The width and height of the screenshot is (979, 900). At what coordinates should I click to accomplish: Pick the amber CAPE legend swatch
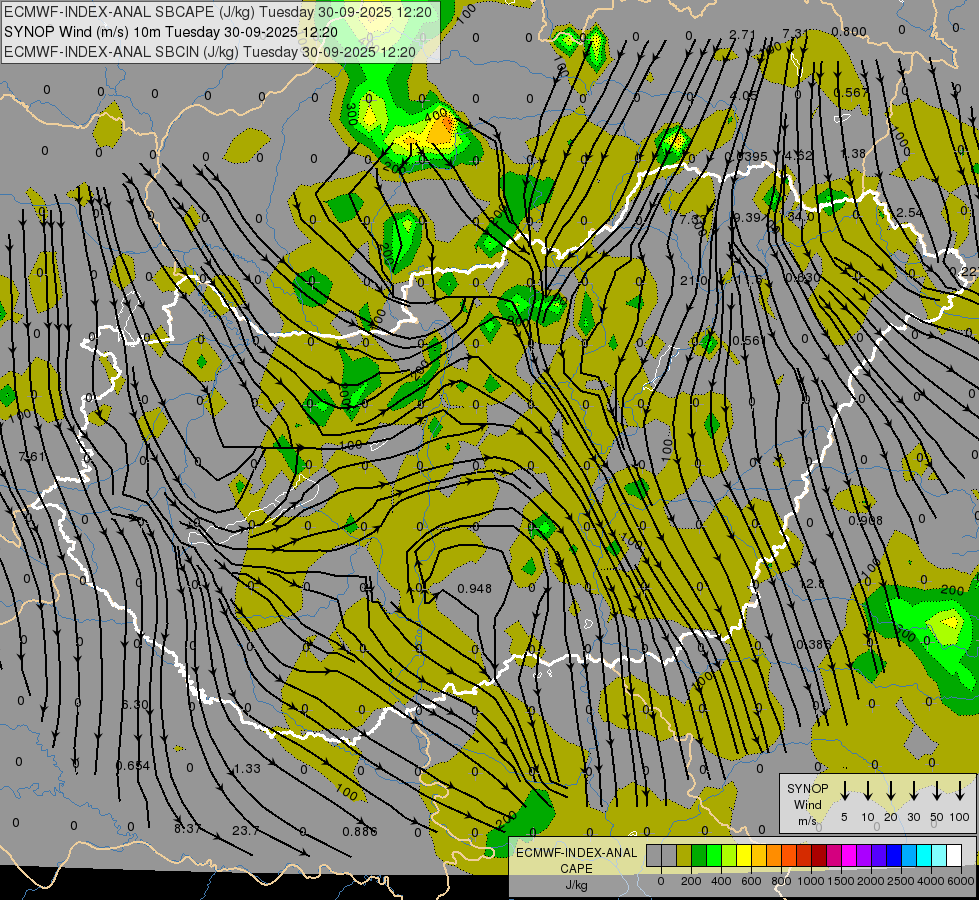[759, 855]
